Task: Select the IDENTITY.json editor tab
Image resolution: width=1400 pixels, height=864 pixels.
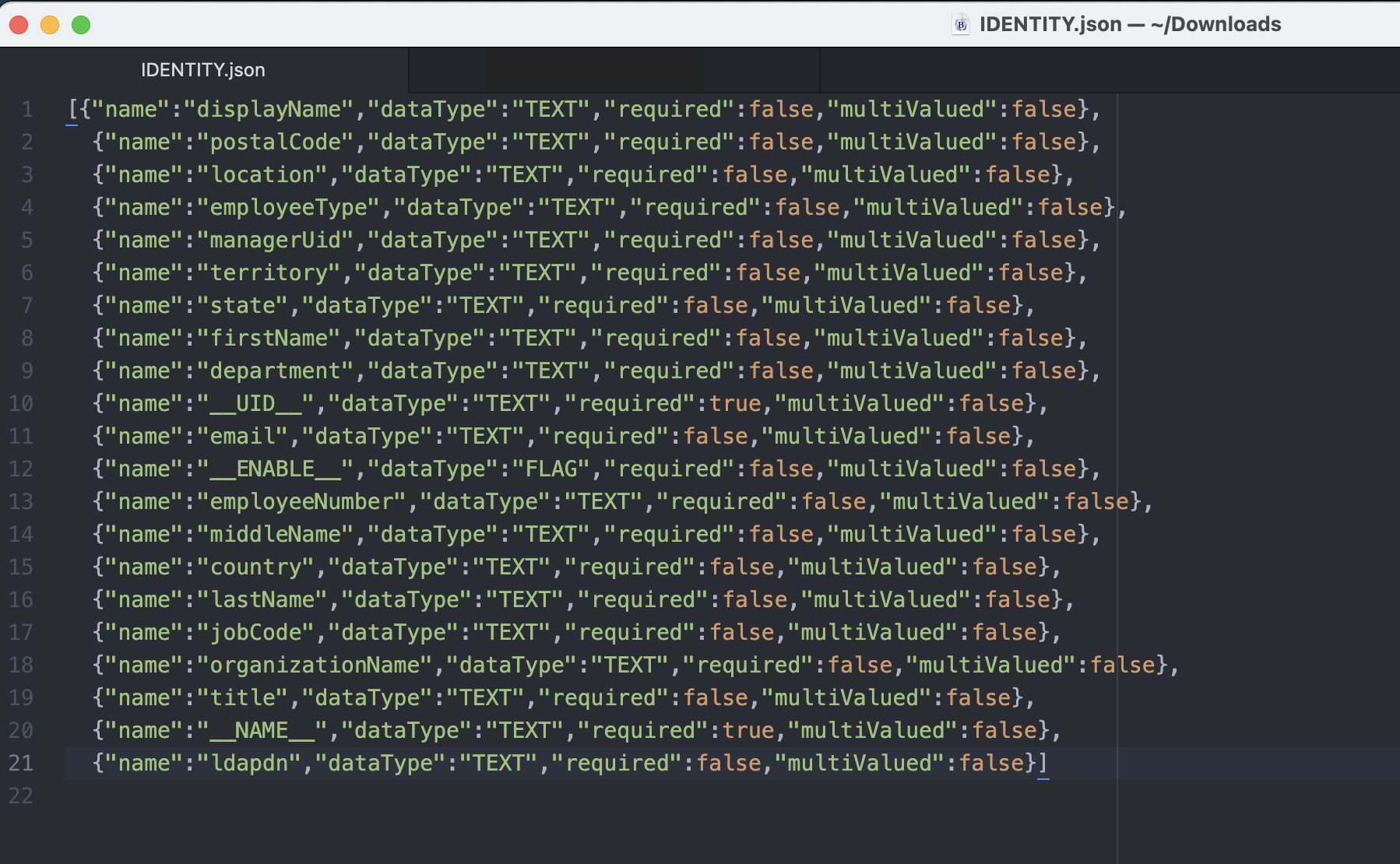Action: tap(203, 70)
